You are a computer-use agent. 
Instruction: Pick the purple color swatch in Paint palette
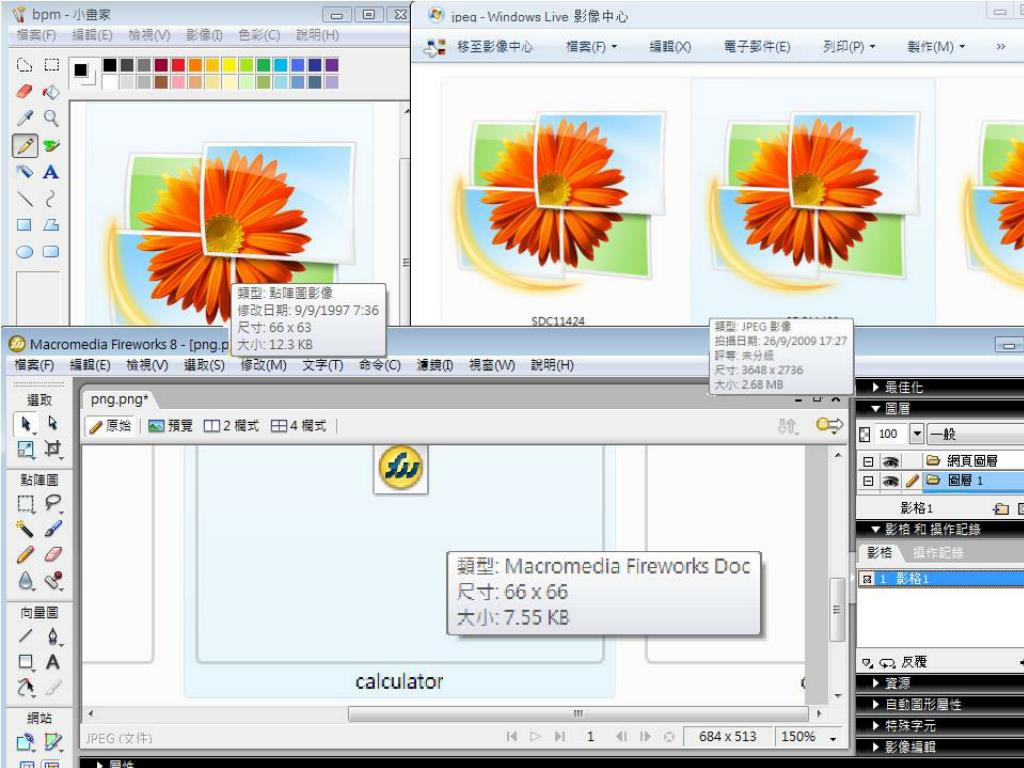(x=332, y=65)
